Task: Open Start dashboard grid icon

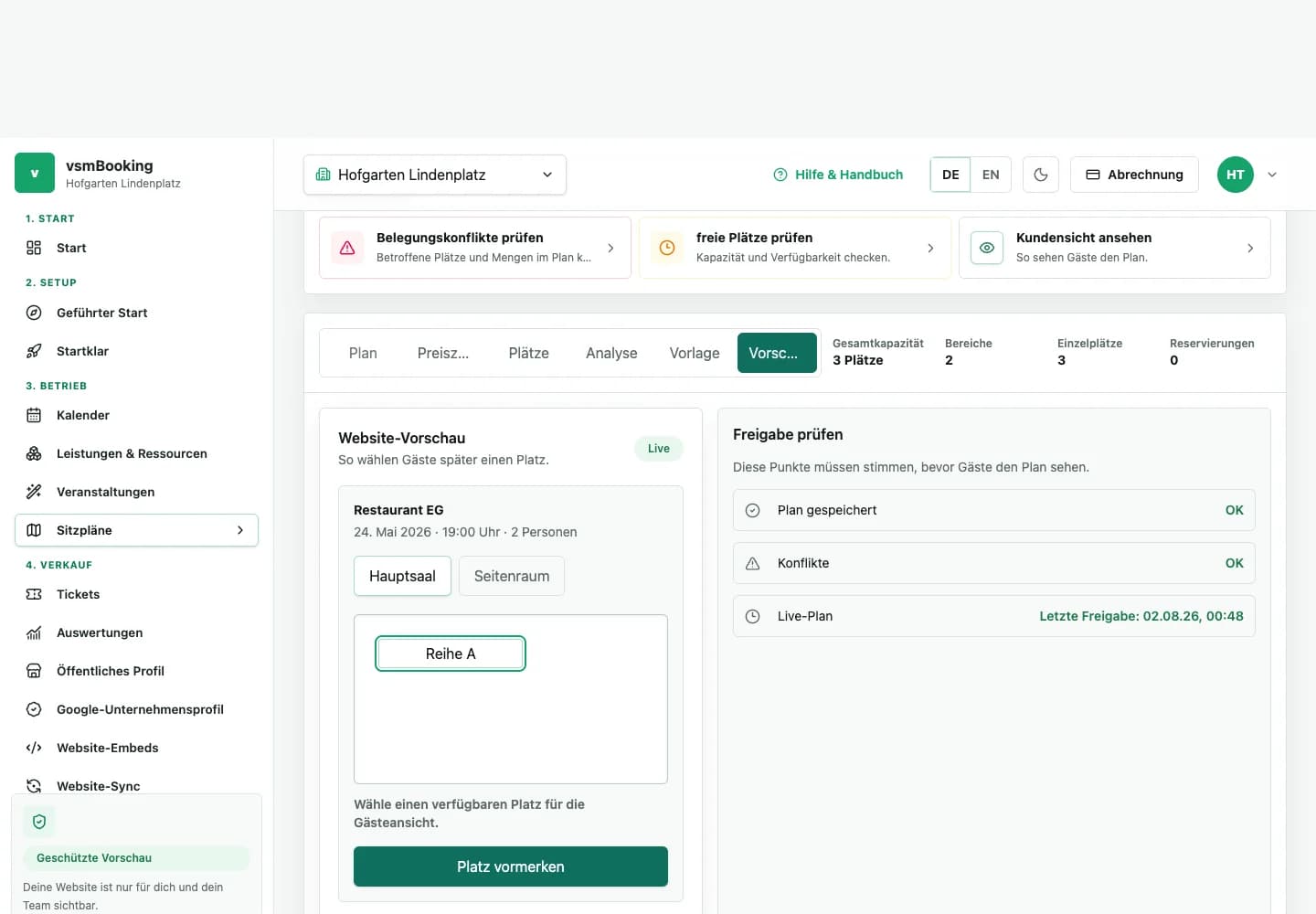Action: point(34,248)
